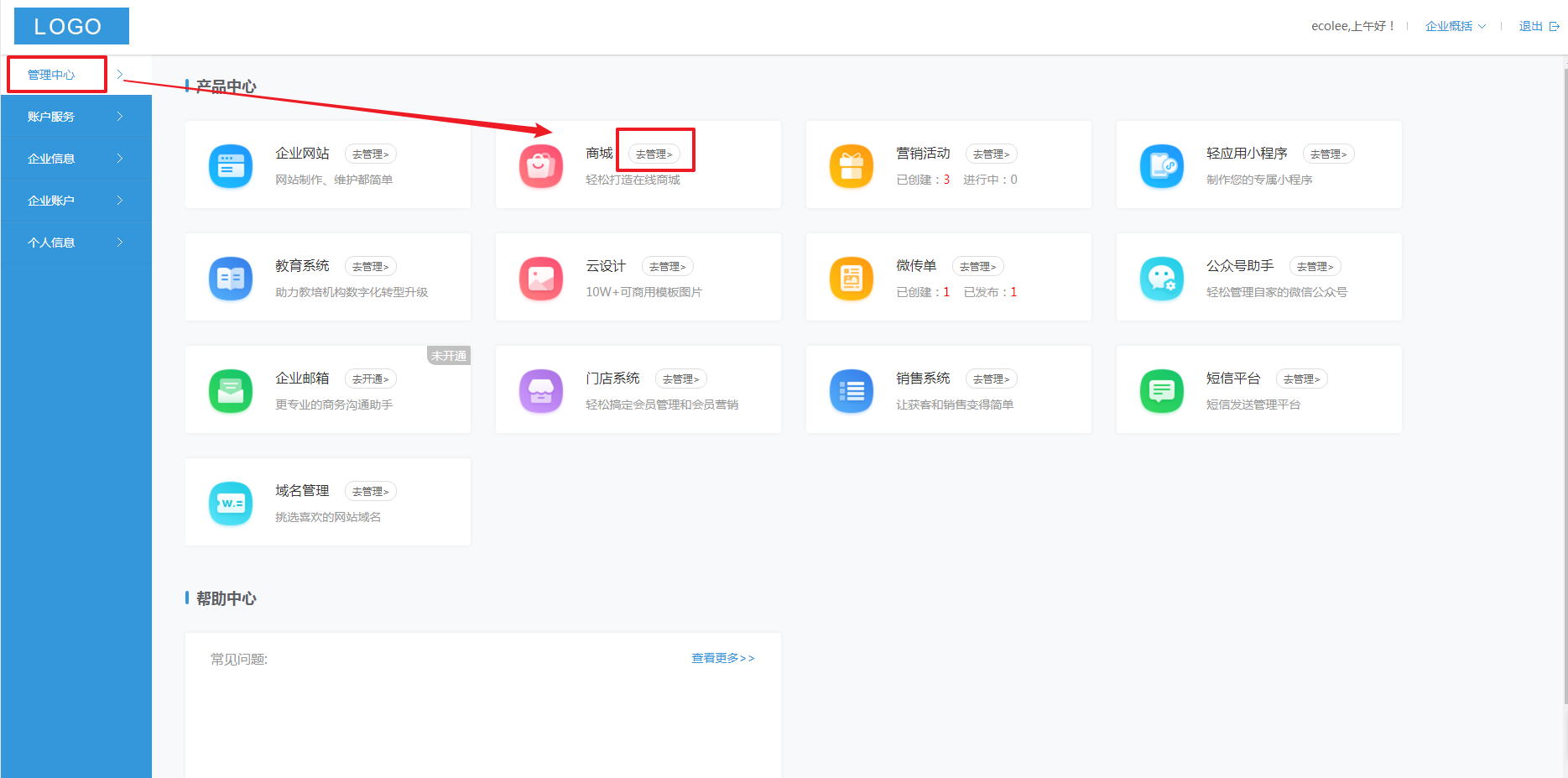Click 去管理 button for 域名管理
Image resolution: width=1568 pixels, height=778 pixels.
371,492
